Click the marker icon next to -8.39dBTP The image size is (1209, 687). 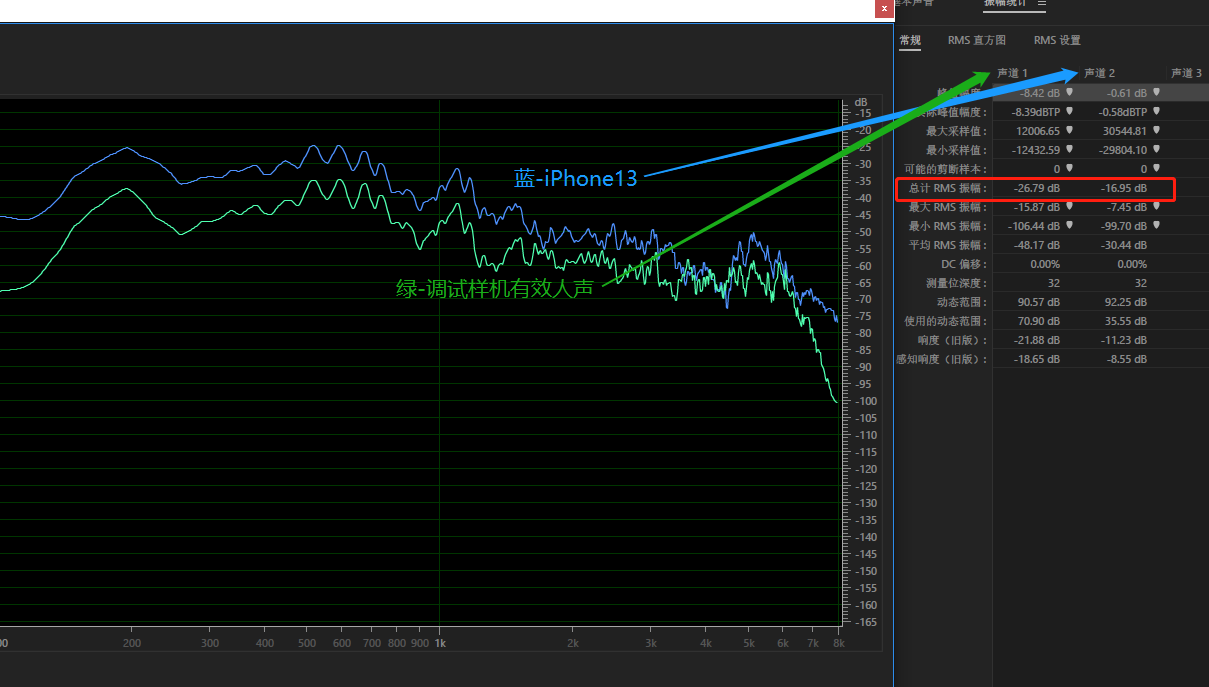coord(1069,112)
